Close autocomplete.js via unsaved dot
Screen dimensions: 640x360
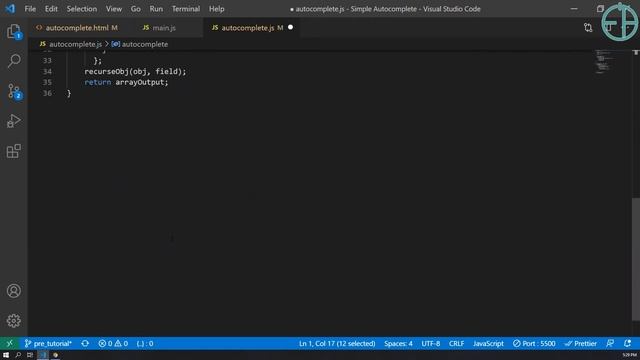[290, 27]
